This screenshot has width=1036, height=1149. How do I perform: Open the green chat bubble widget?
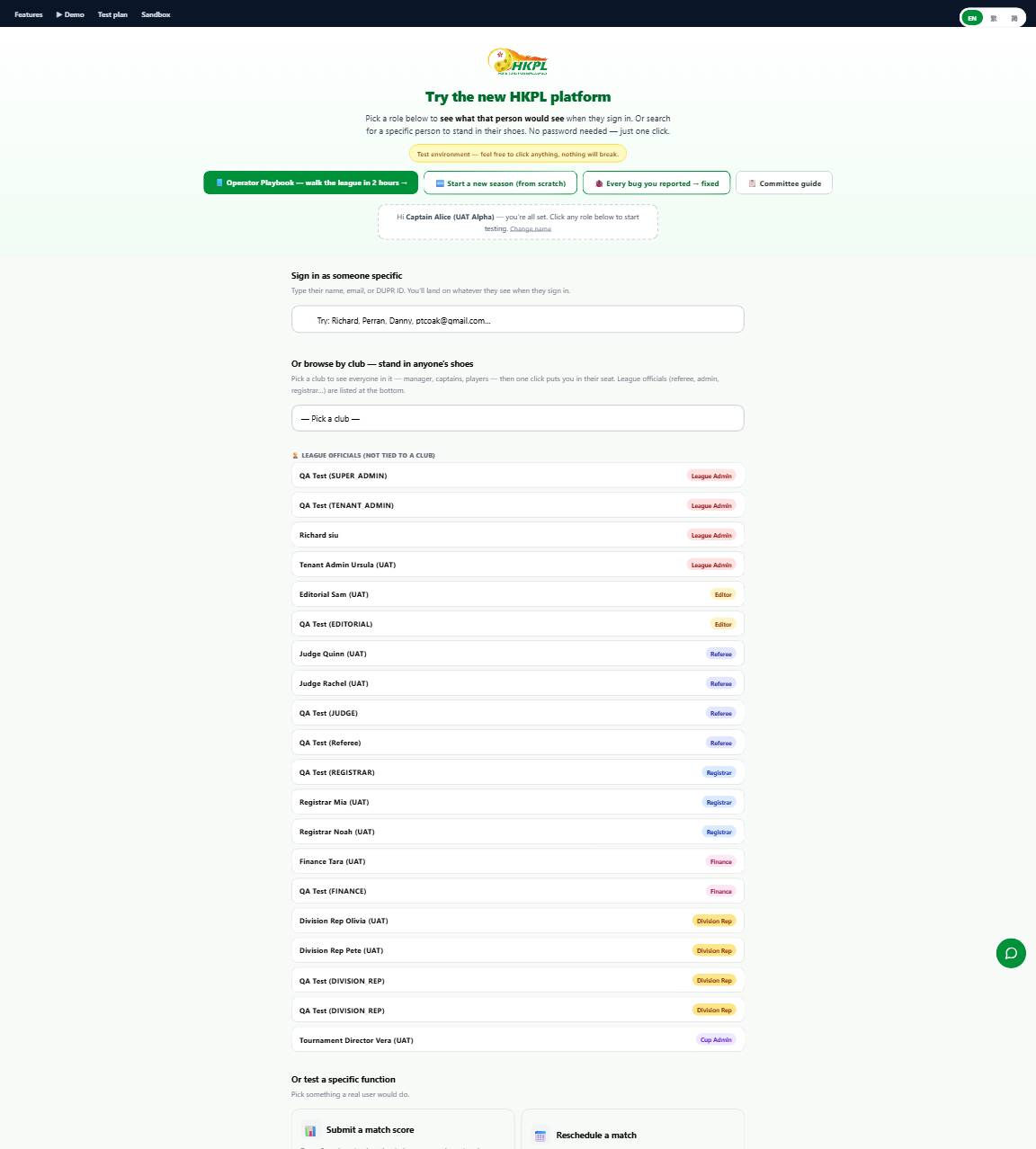click(1011, 953)
